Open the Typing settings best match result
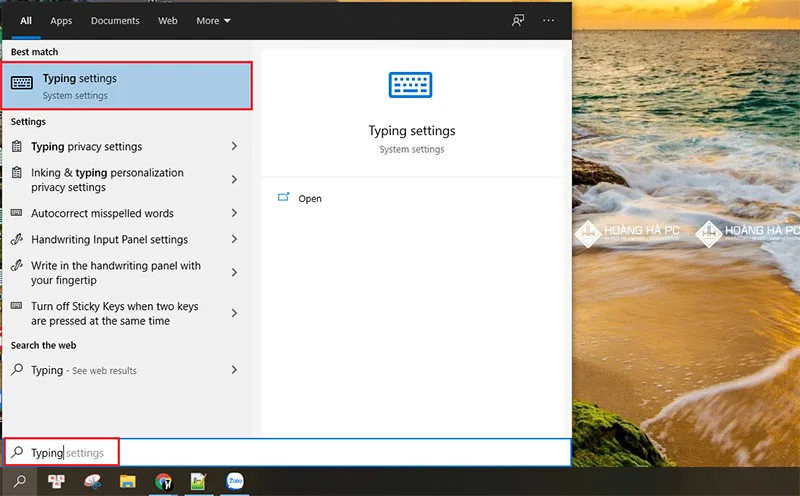This screenshot has width=800, height=496. point(127,86)
